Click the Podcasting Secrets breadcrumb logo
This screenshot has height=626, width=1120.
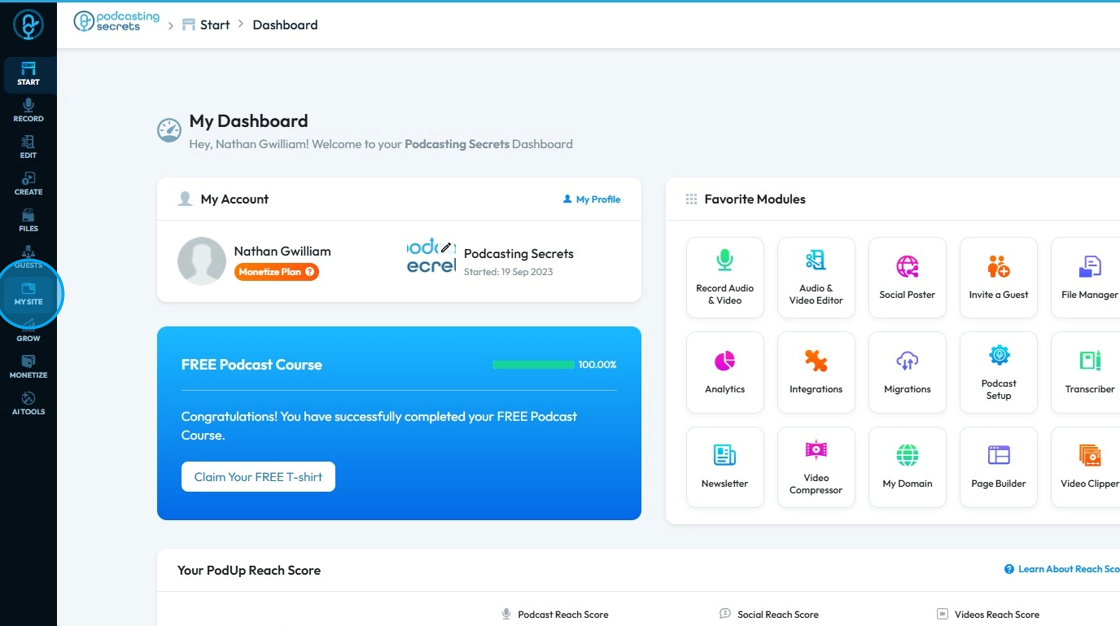(x=116, y=21)
